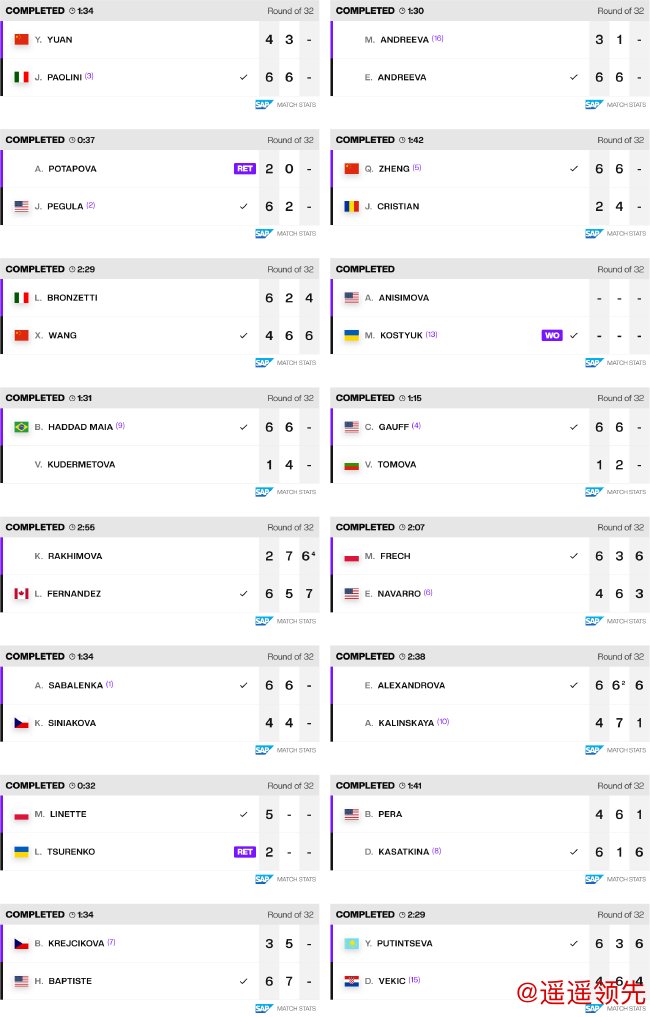Click Romania flag next to J. Cristian

click(x=351, y=206)
